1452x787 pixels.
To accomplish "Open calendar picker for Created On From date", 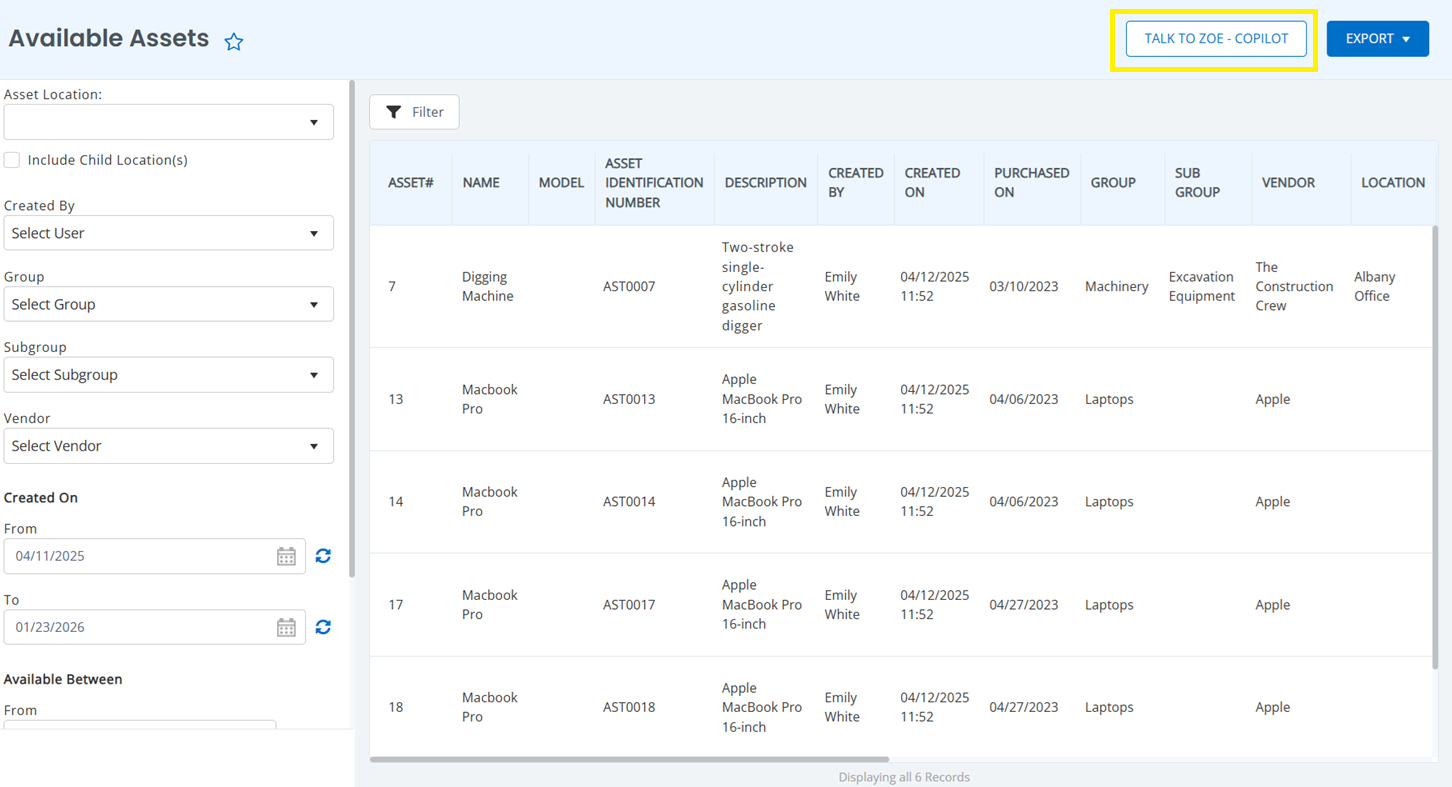I will (x=286, y=556).
